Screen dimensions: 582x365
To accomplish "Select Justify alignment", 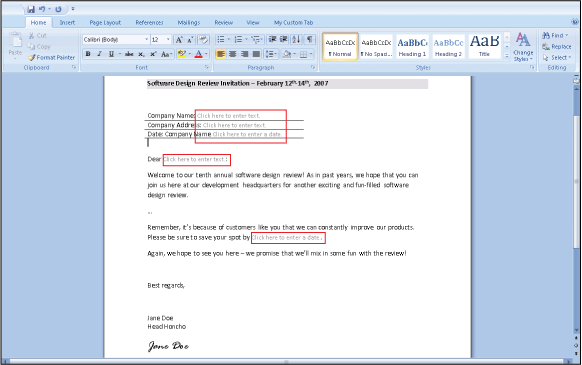I will pos(256,54).
